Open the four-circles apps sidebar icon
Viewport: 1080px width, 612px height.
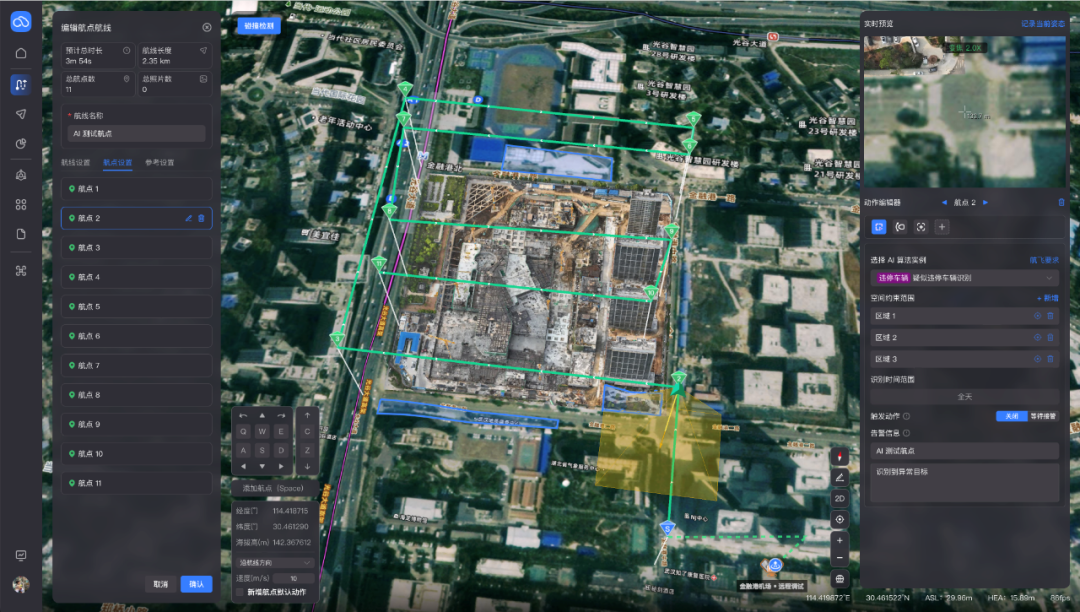(21, 204)
